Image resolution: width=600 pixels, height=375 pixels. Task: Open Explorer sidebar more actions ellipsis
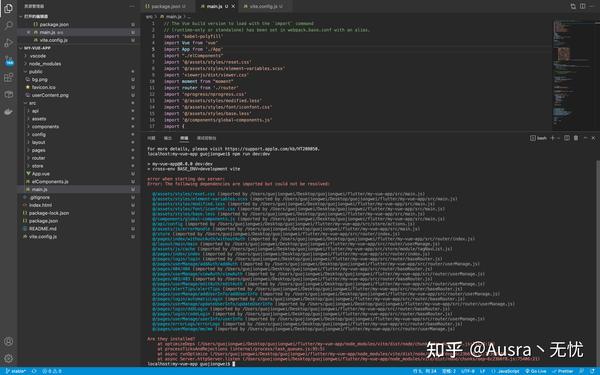pos(132,6)
